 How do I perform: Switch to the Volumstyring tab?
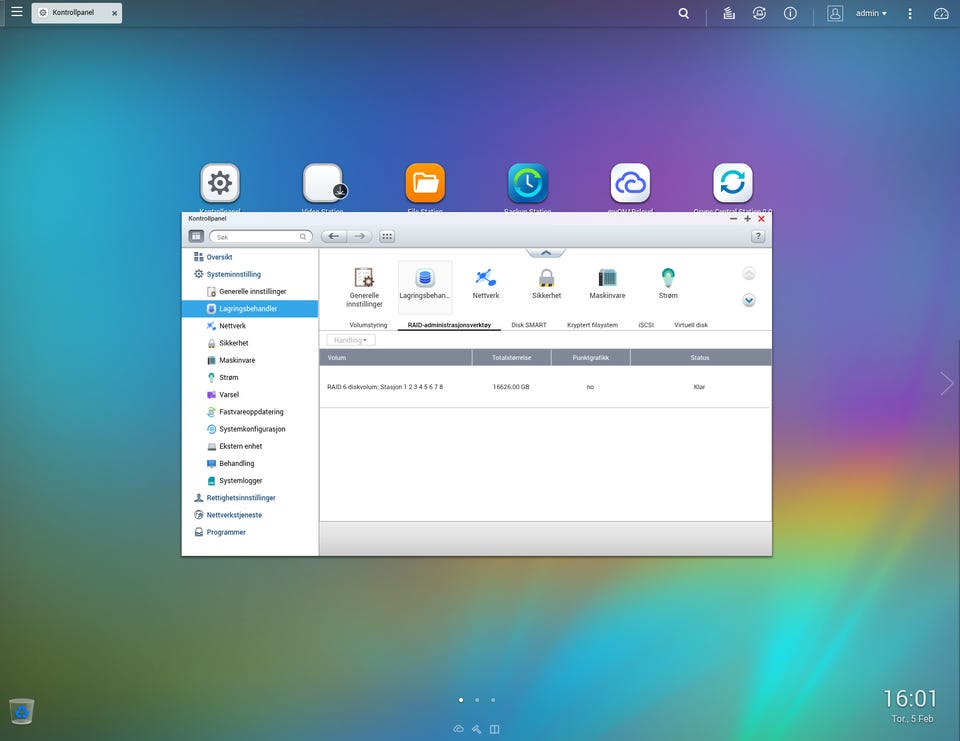click(367, 325)
